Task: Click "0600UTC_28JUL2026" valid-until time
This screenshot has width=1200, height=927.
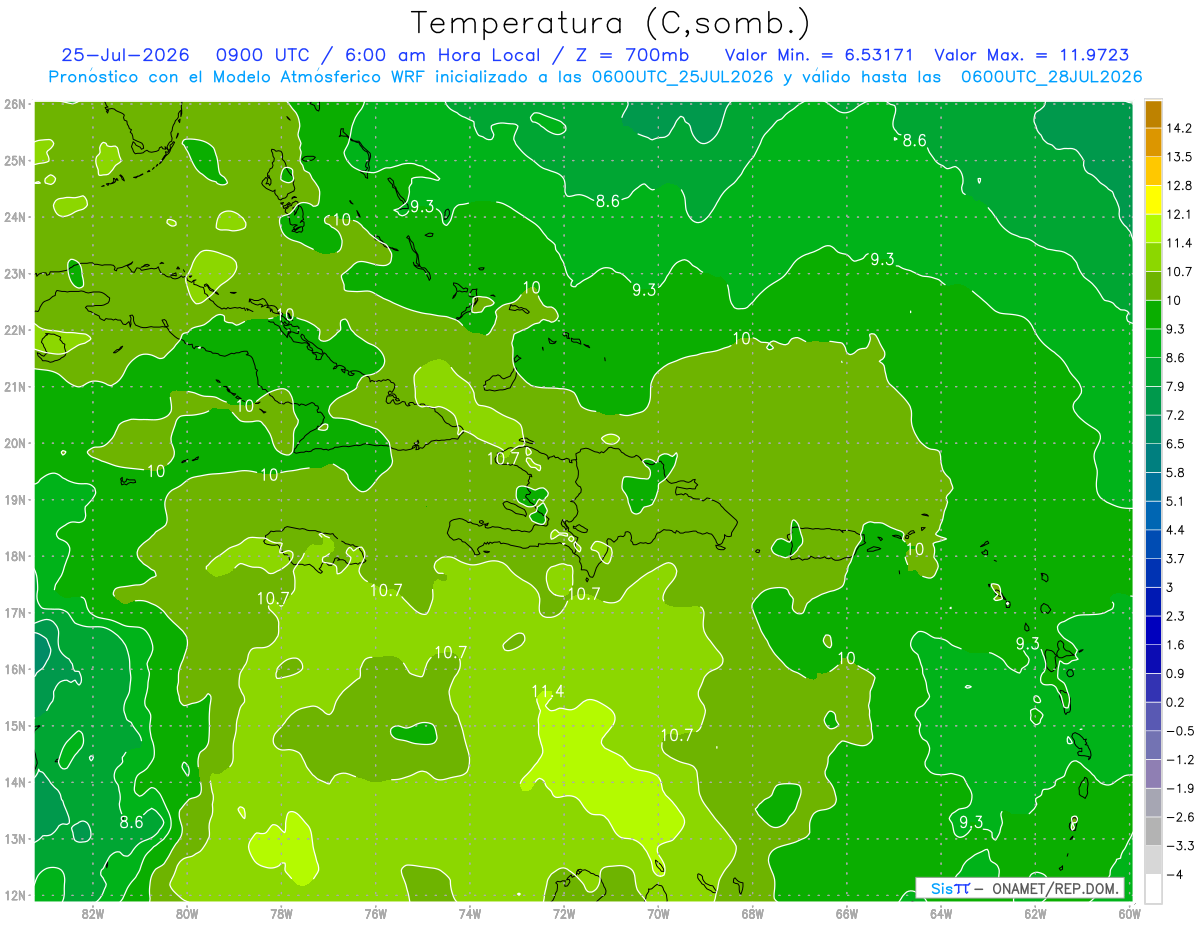Action: [x=1051, y=77]
